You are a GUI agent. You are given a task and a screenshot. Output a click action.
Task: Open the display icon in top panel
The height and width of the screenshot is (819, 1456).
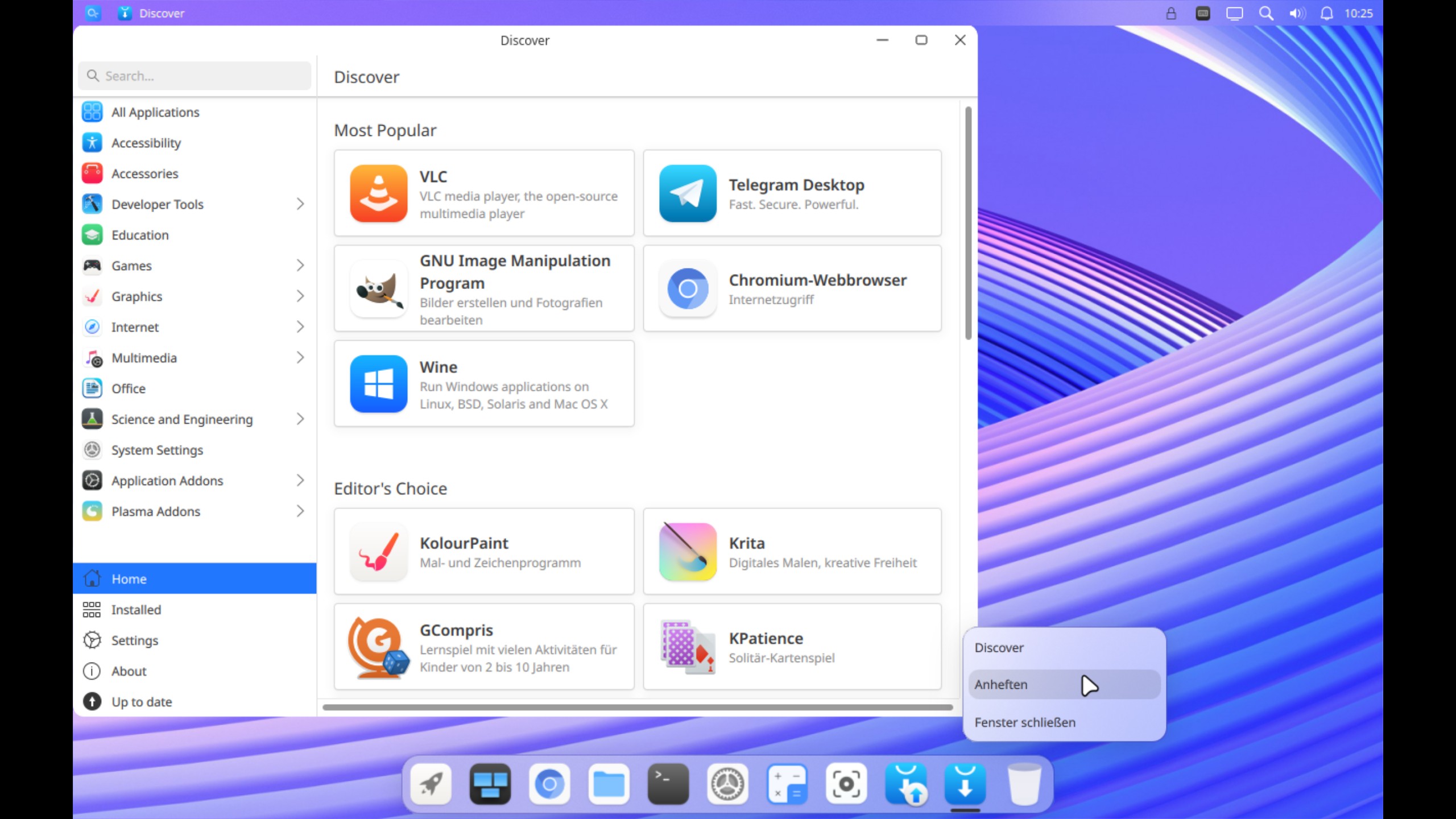(x=1234, y=13)
